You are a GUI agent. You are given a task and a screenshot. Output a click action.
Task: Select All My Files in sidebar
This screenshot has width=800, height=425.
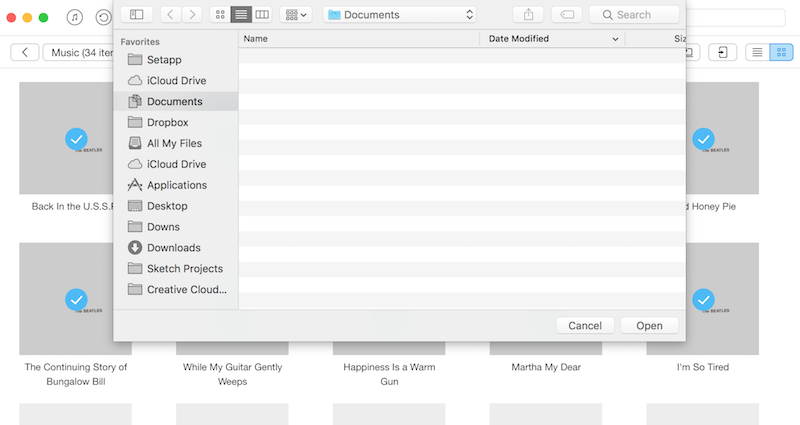pos(176,143)
